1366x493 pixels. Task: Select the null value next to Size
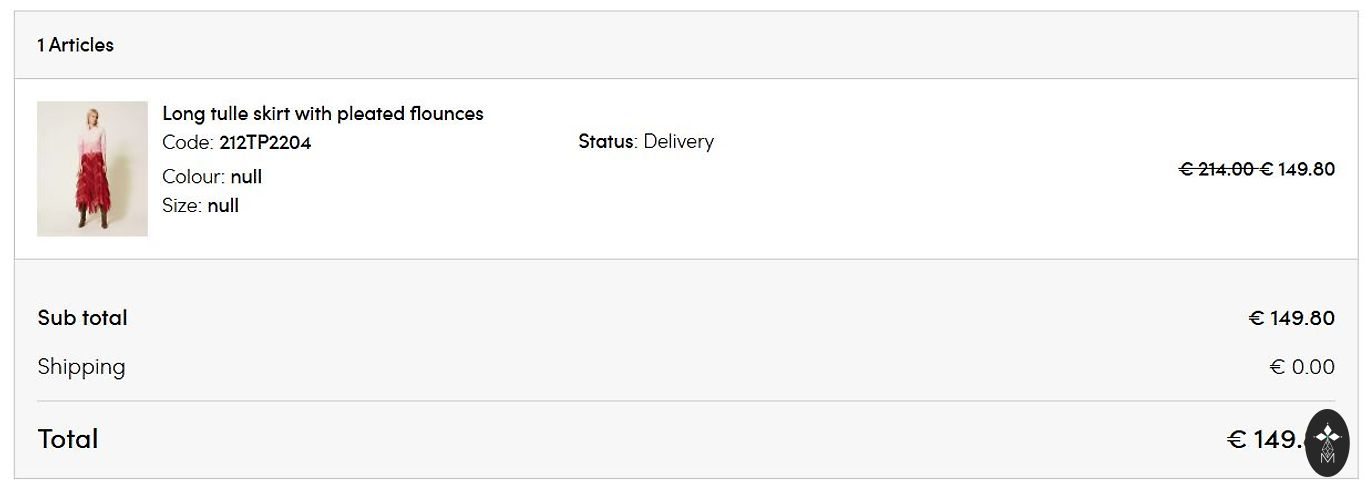pos(223,206)
